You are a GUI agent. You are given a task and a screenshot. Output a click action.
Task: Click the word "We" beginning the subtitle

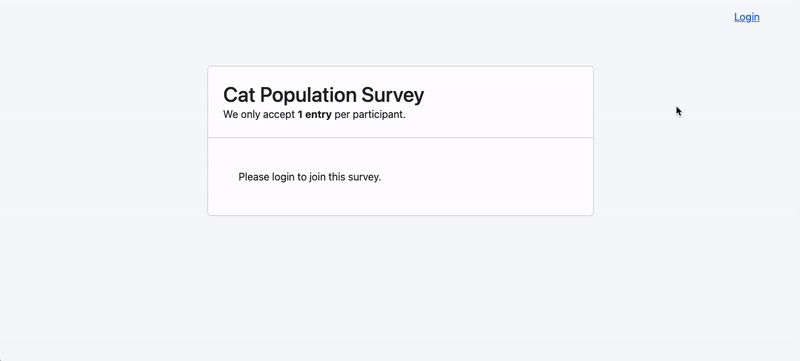[x=230, y=115]
